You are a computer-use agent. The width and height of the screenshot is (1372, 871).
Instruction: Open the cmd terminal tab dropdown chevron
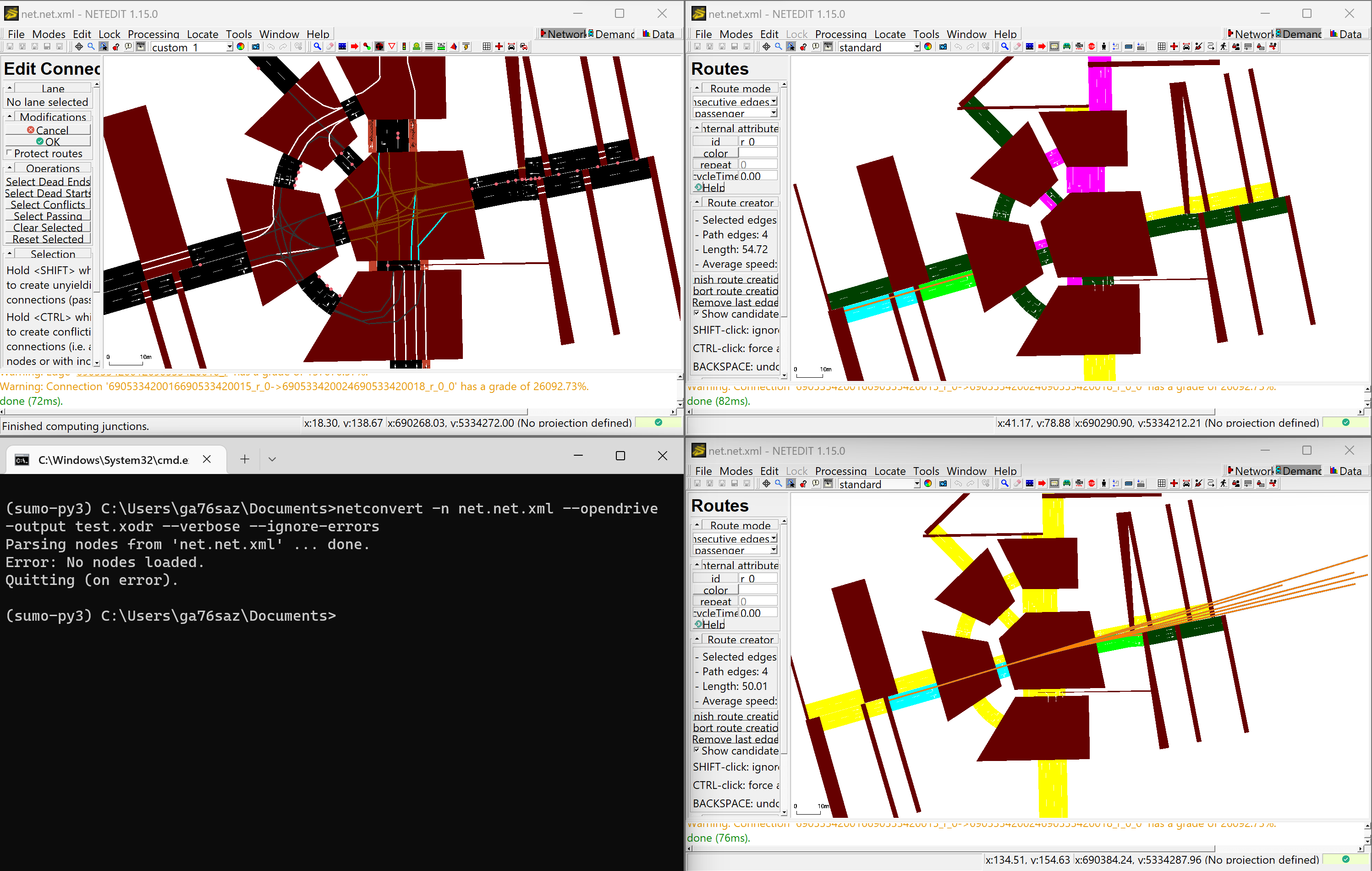click(272, 459)
